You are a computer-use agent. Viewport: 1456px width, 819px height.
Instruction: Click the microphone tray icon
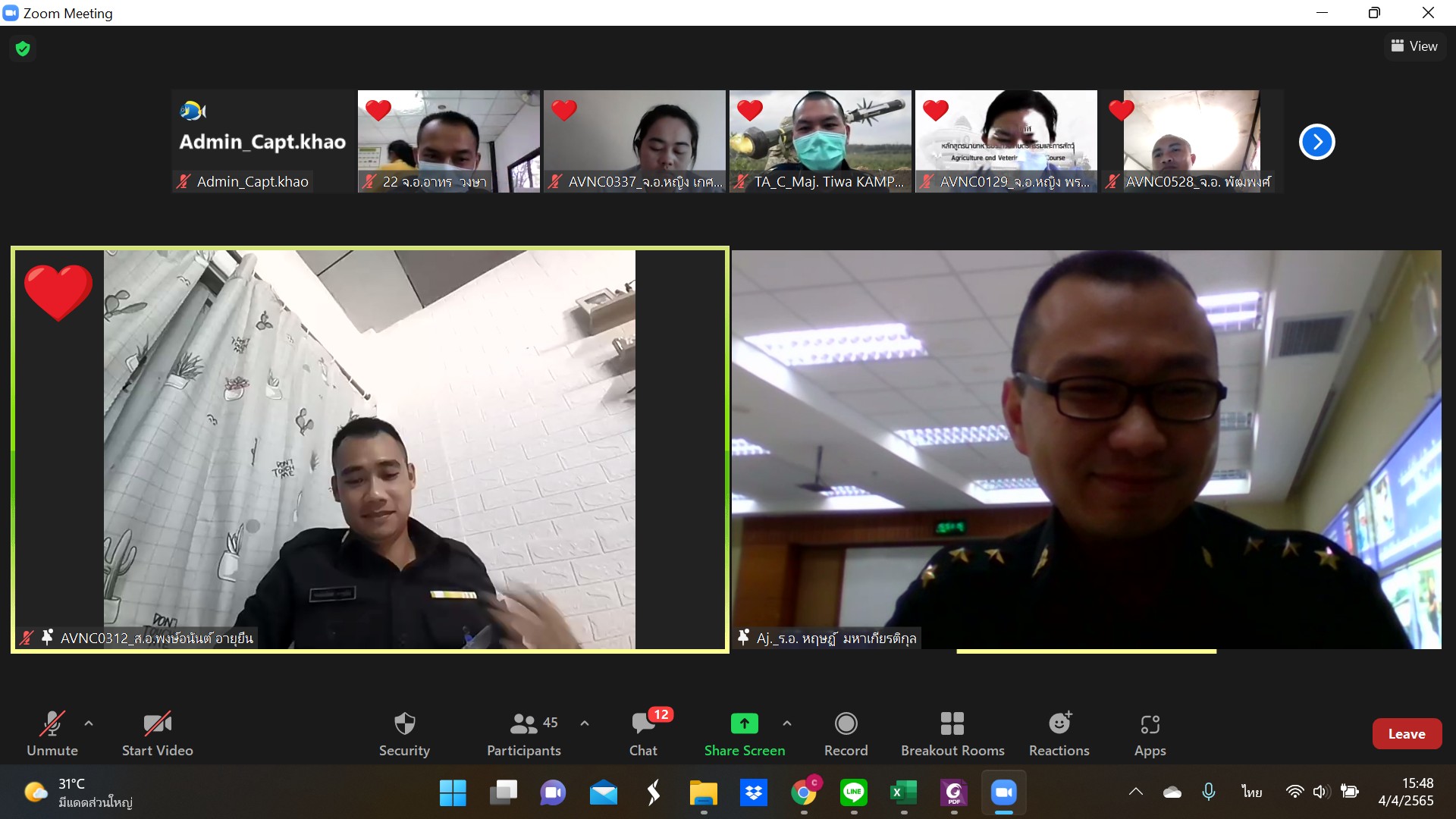pos(1209,792)
